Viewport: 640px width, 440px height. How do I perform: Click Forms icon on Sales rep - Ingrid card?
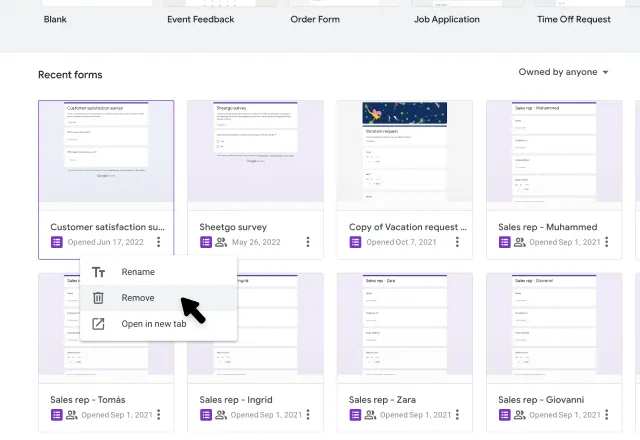coord(206,415)
